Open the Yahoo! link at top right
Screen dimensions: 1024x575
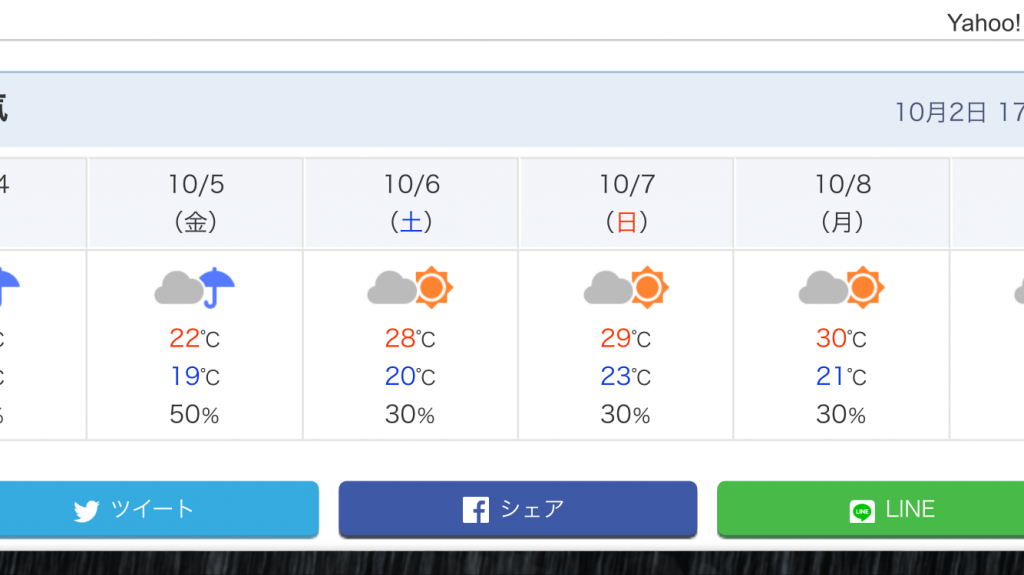(x=984, y=24)
